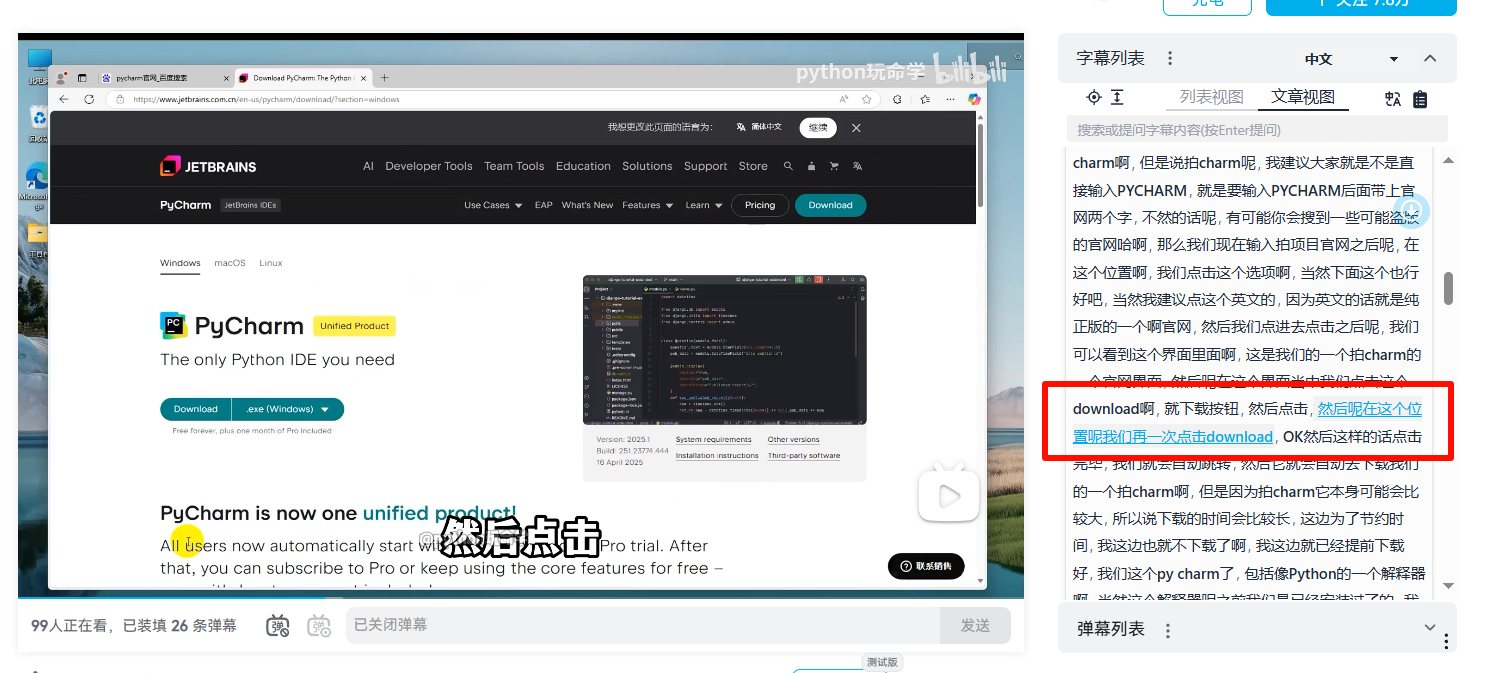Switch to 列表视图 tab
The image size is (1503, 673).
[1211, 97]
